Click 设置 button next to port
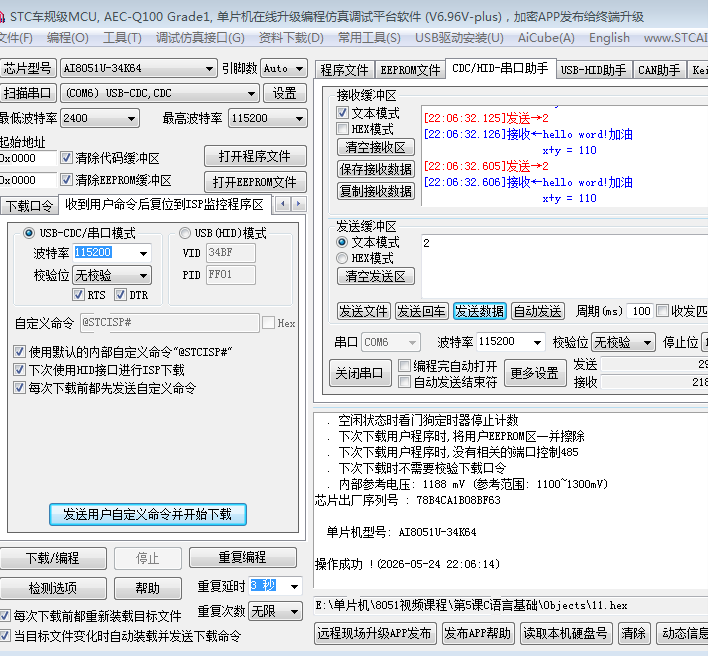 (284, 93)
